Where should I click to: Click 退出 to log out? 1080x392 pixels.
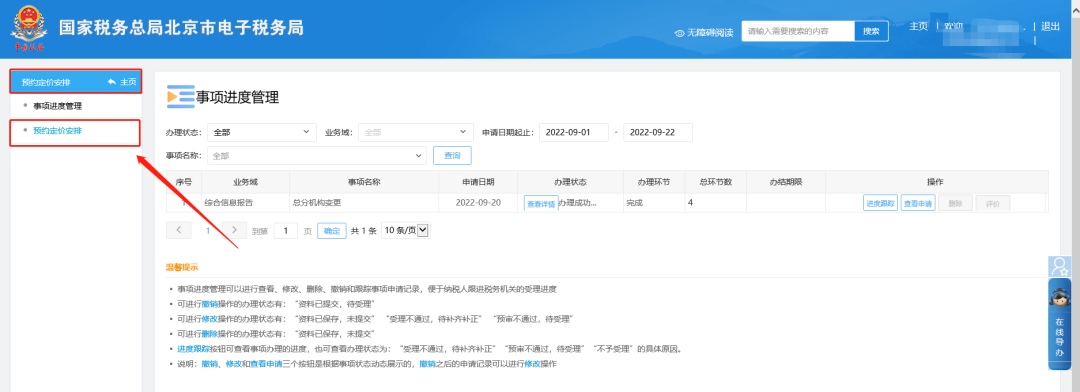[1050, 26]
